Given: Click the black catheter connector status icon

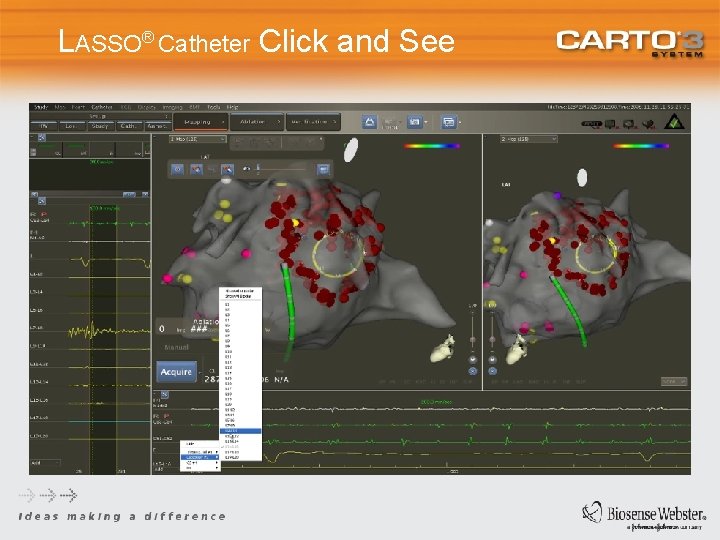Looking at the screenshot, I should pyautogui.click(x=591, y=124).
